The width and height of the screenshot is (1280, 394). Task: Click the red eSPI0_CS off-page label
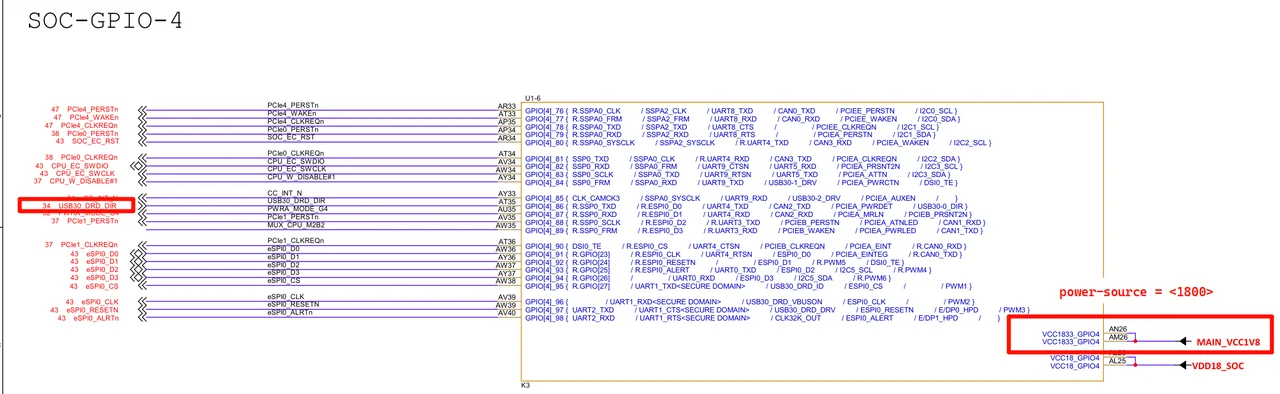pyautogui.click(x=101, y=285)
